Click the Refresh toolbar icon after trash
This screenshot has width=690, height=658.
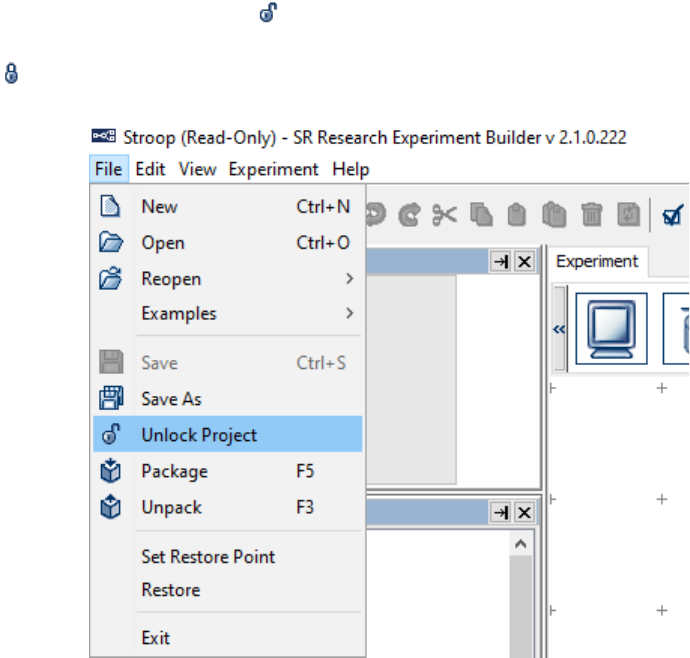click(628, 215)
